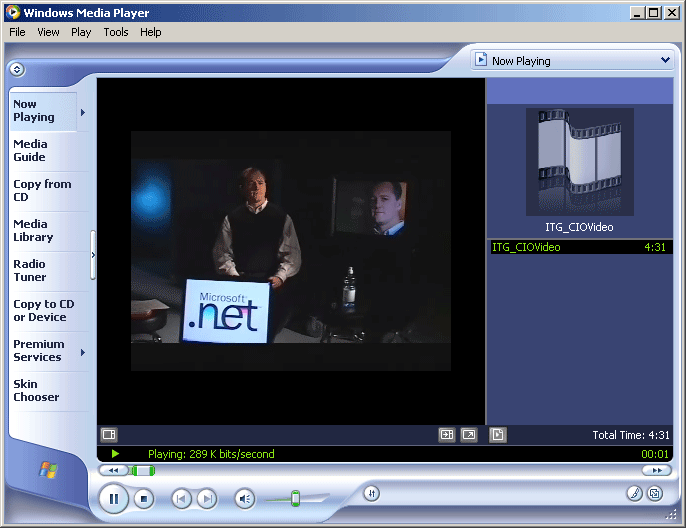Pause the video with the pause button
686x528 pixels.
click(114, 498)
